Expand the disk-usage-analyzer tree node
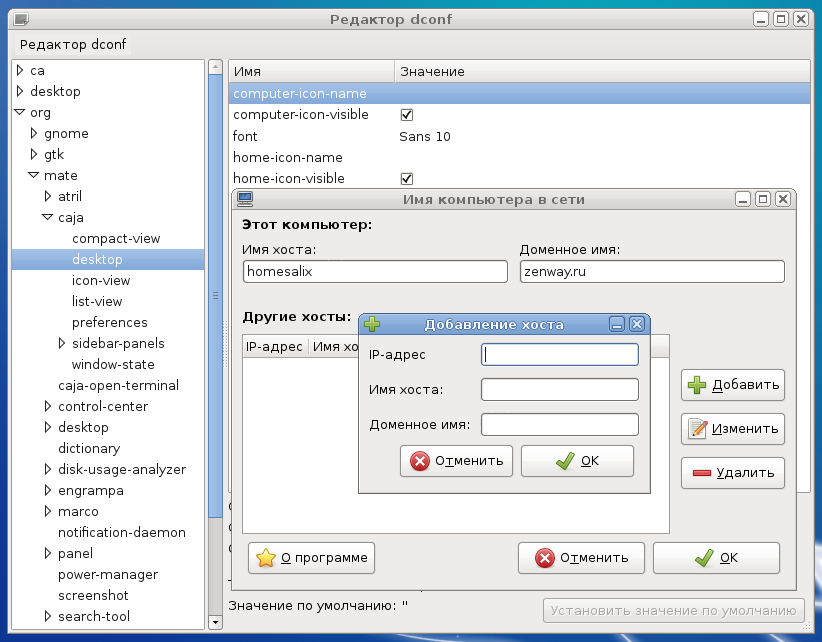Viewport: 822px width, 642px height. pos(48,469)
